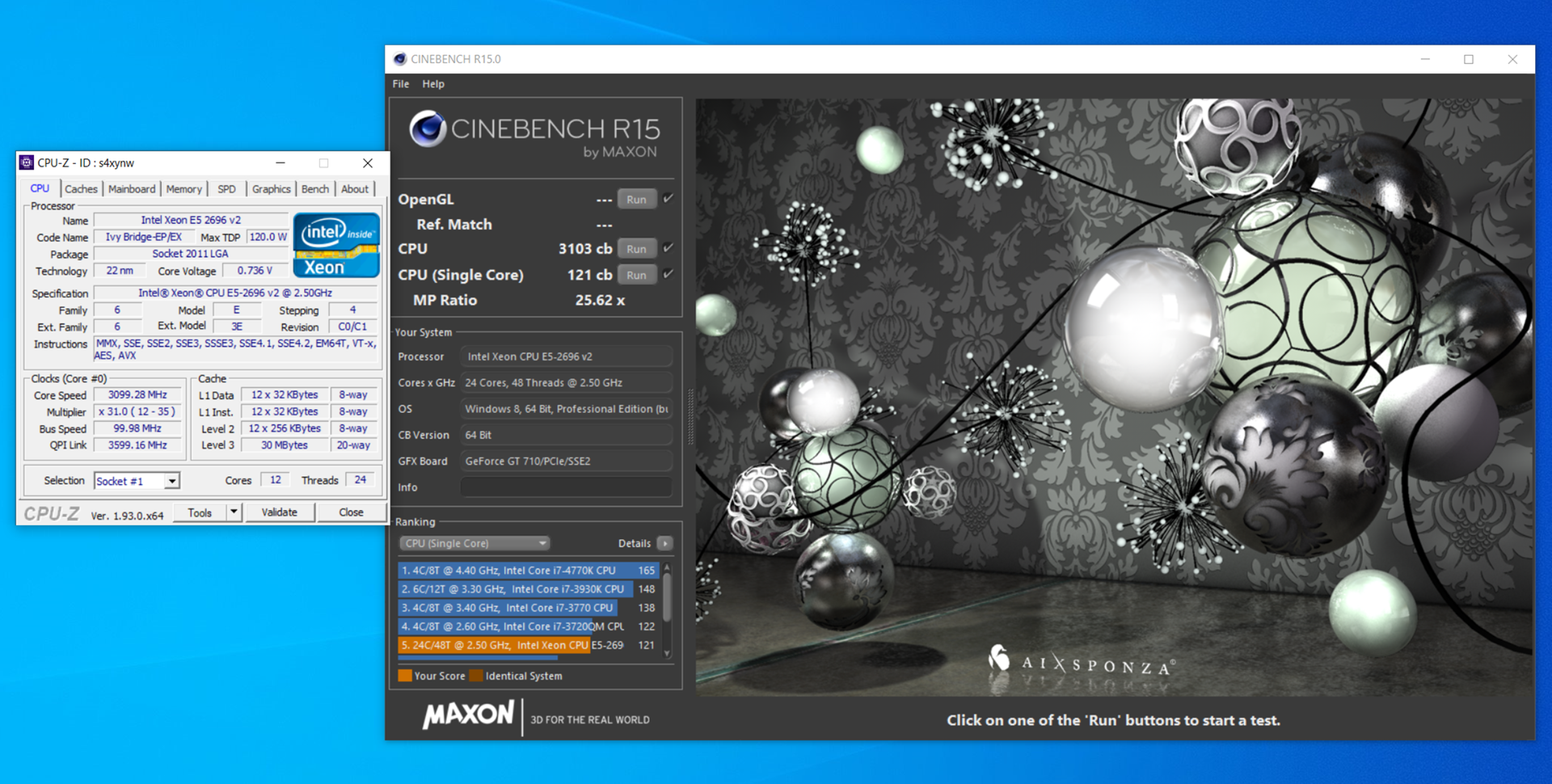Run the CPU multi-core benchmark
This screenshot has width=1552, height=784.
(x=637, y=249)
